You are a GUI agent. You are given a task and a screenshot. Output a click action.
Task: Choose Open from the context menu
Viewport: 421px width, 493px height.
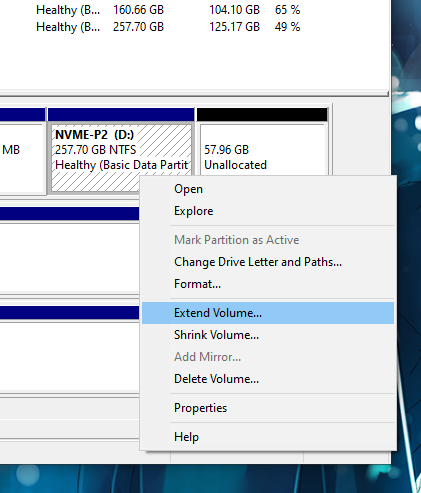[268, 189]
